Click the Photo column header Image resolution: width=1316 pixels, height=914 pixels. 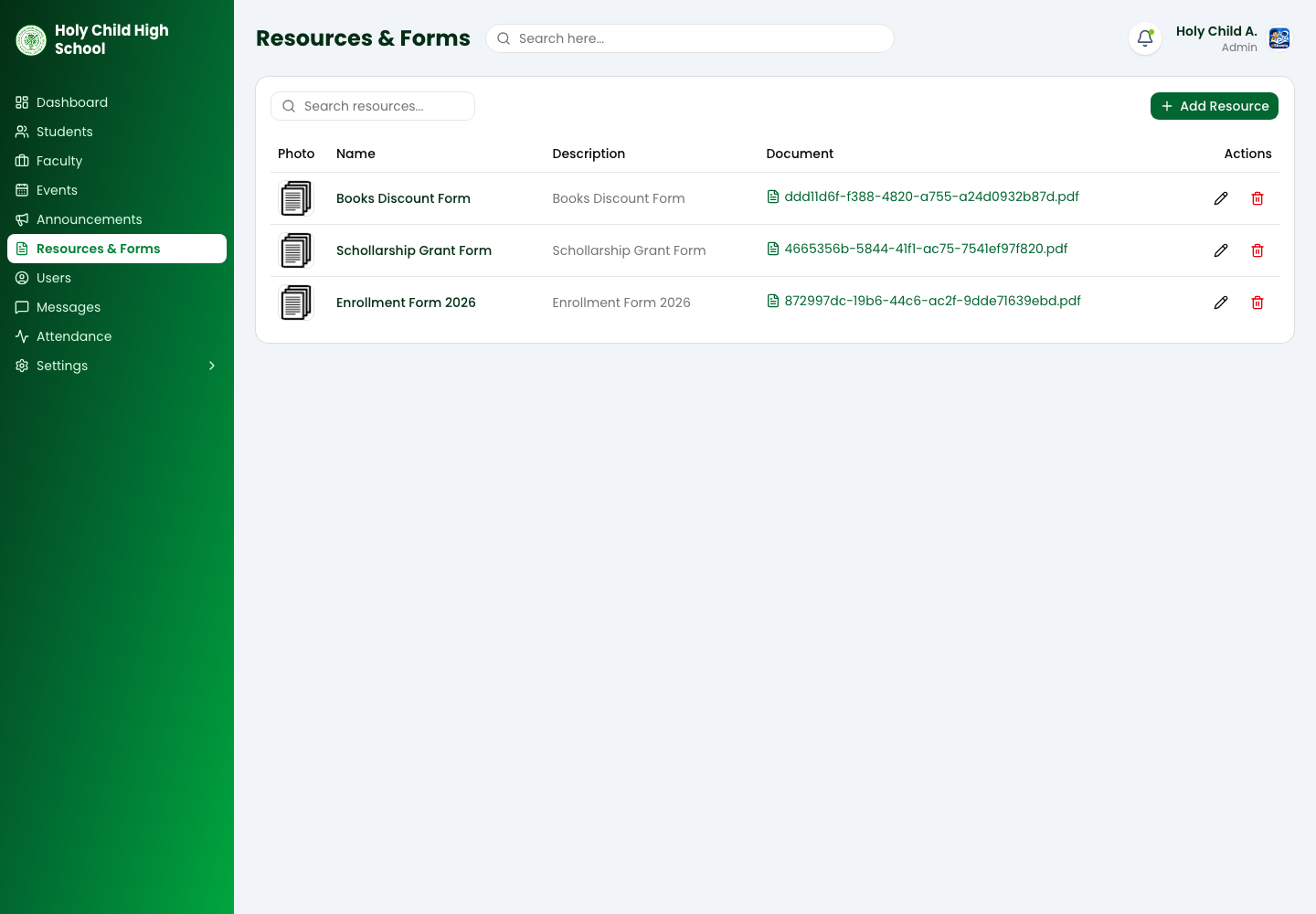click(296, 154)
